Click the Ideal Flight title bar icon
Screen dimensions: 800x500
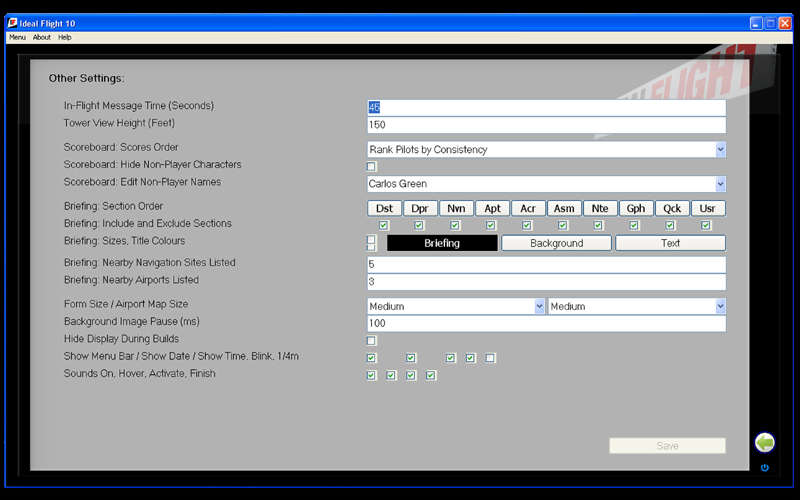click(x=12, y=23)
